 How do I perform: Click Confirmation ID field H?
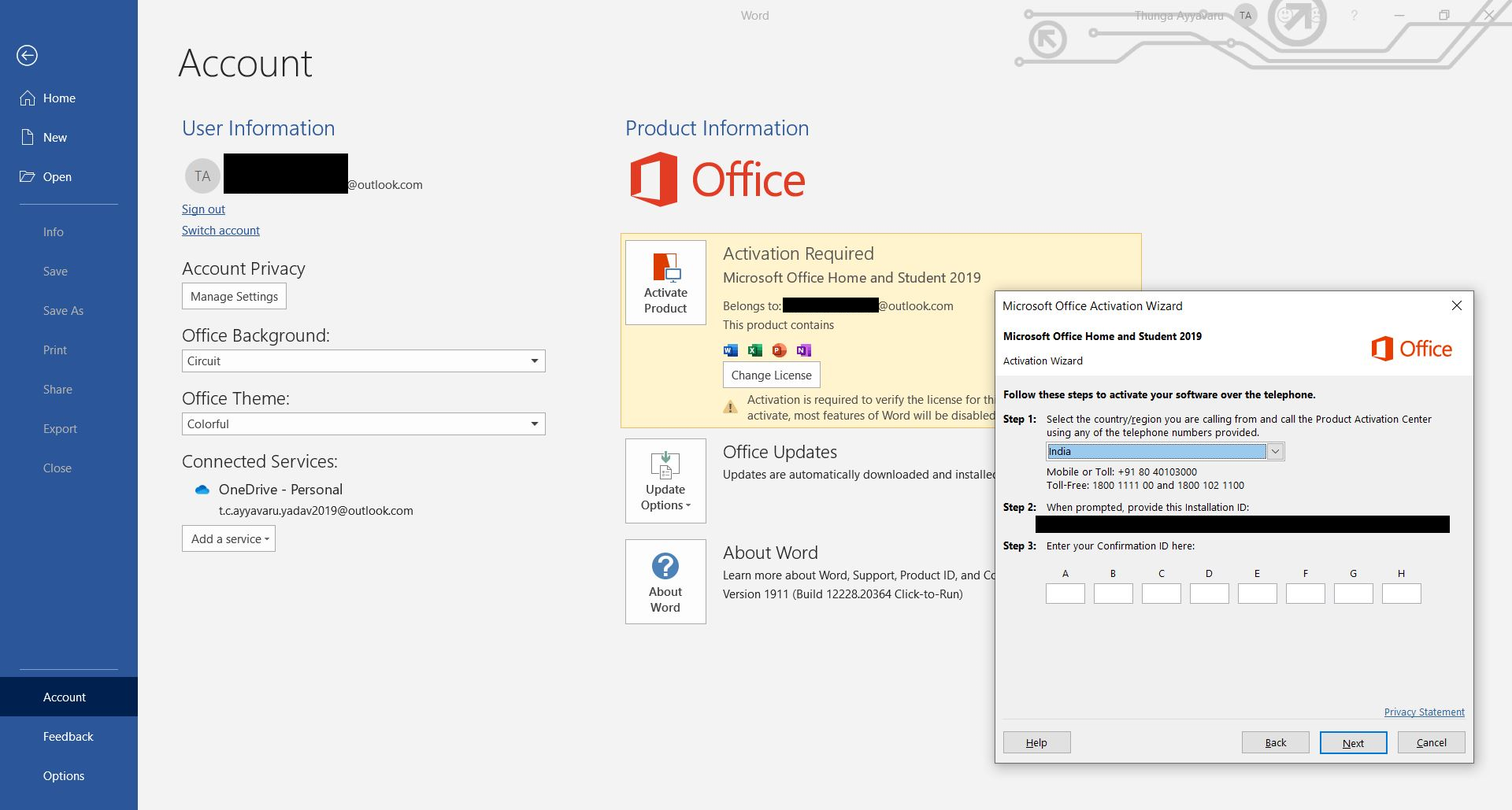tap(1401, 594)
